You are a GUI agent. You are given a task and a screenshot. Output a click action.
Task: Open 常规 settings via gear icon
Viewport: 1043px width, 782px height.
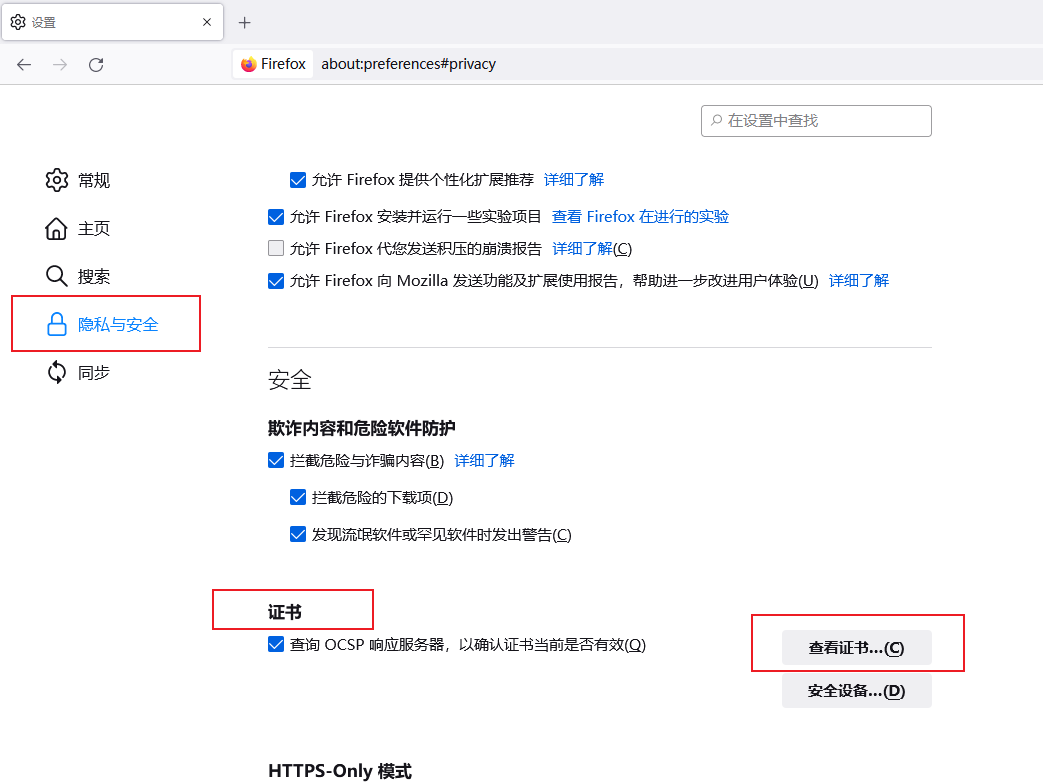point(57,180)
